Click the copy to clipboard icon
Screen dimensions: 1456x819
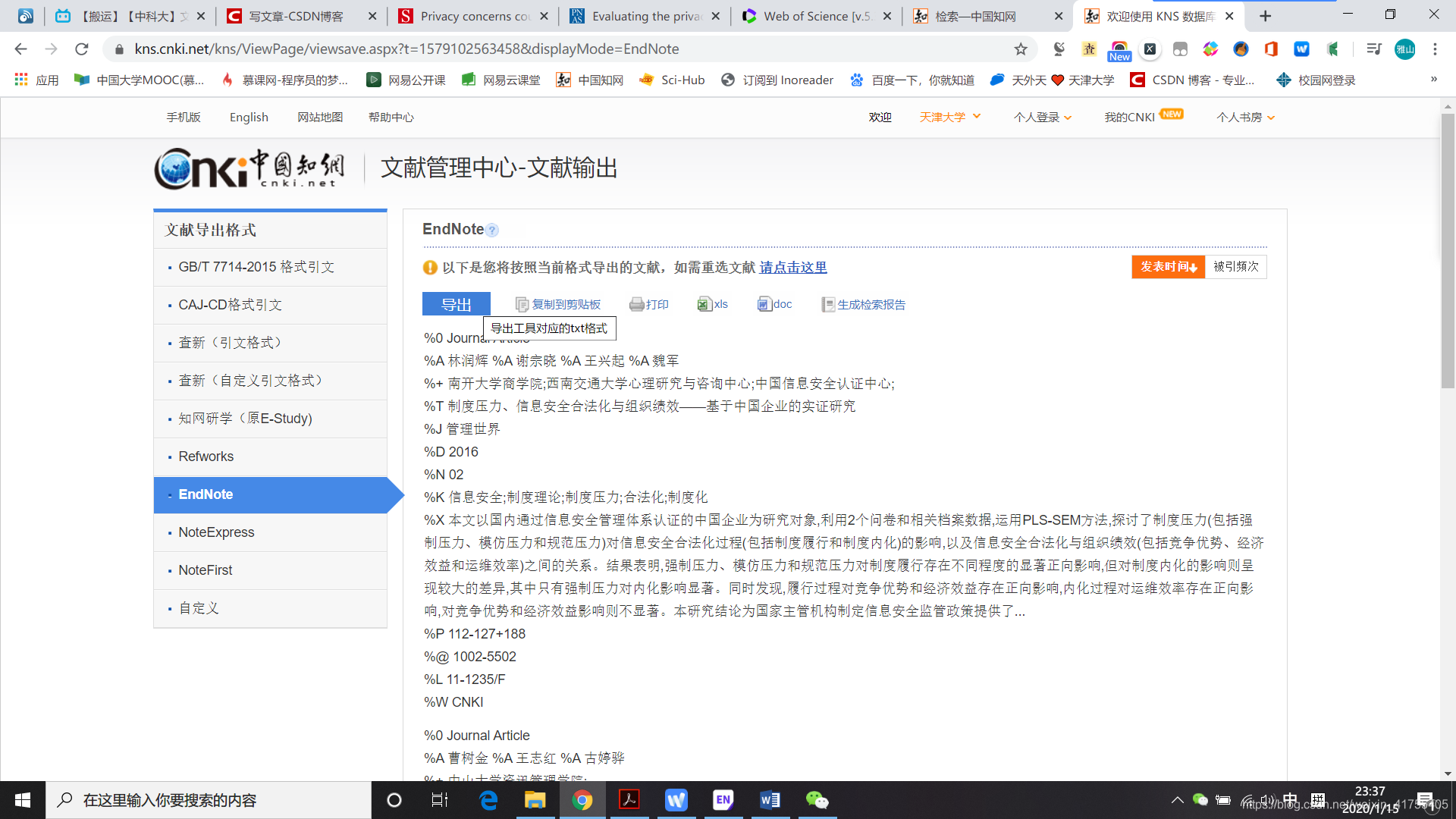pyautogui.click(x=522, y=305)
